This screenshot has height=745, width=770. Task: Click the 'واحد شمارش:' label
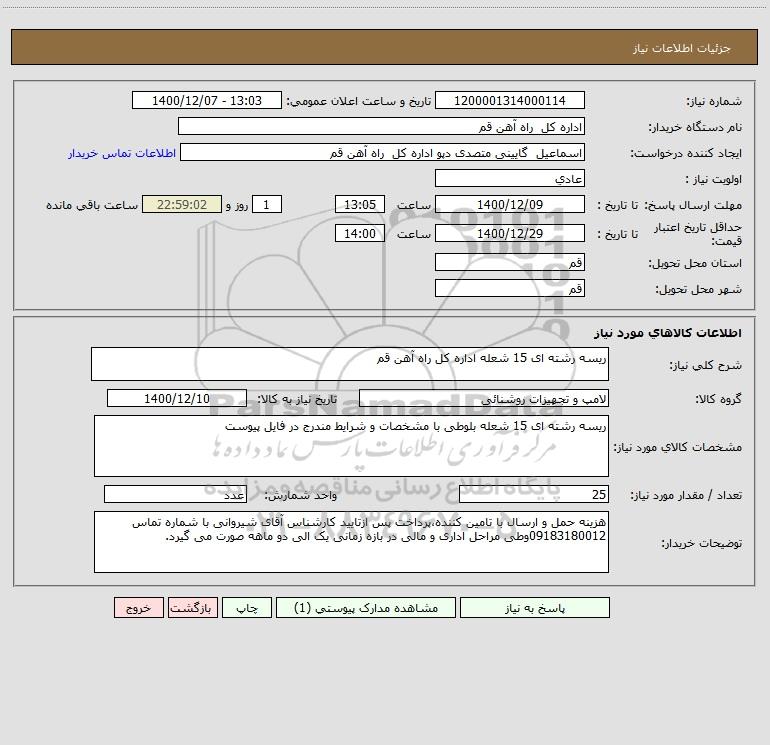(x=301, y=495)
